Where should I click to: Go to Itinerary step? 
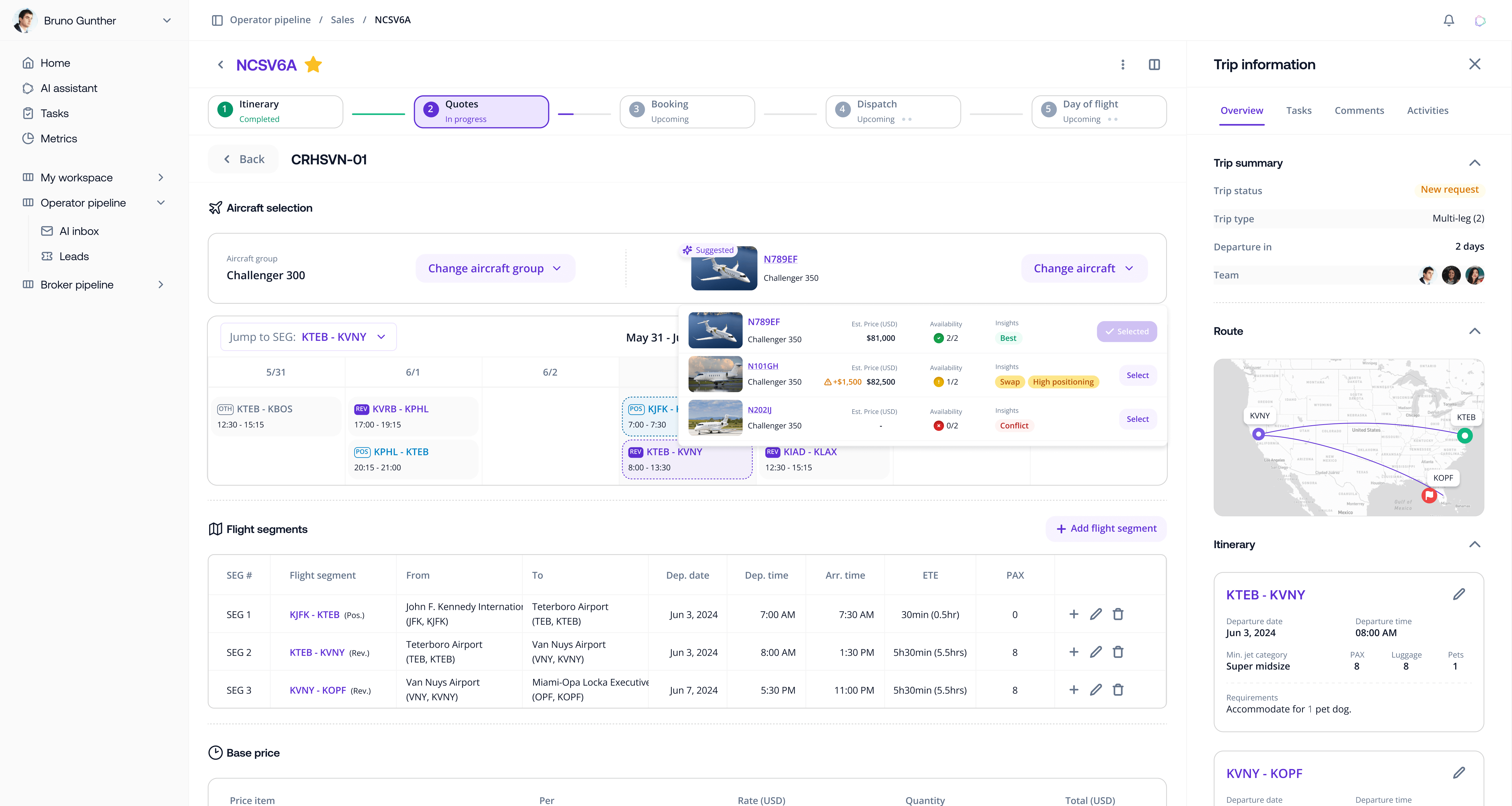click(x=275, y=112)
